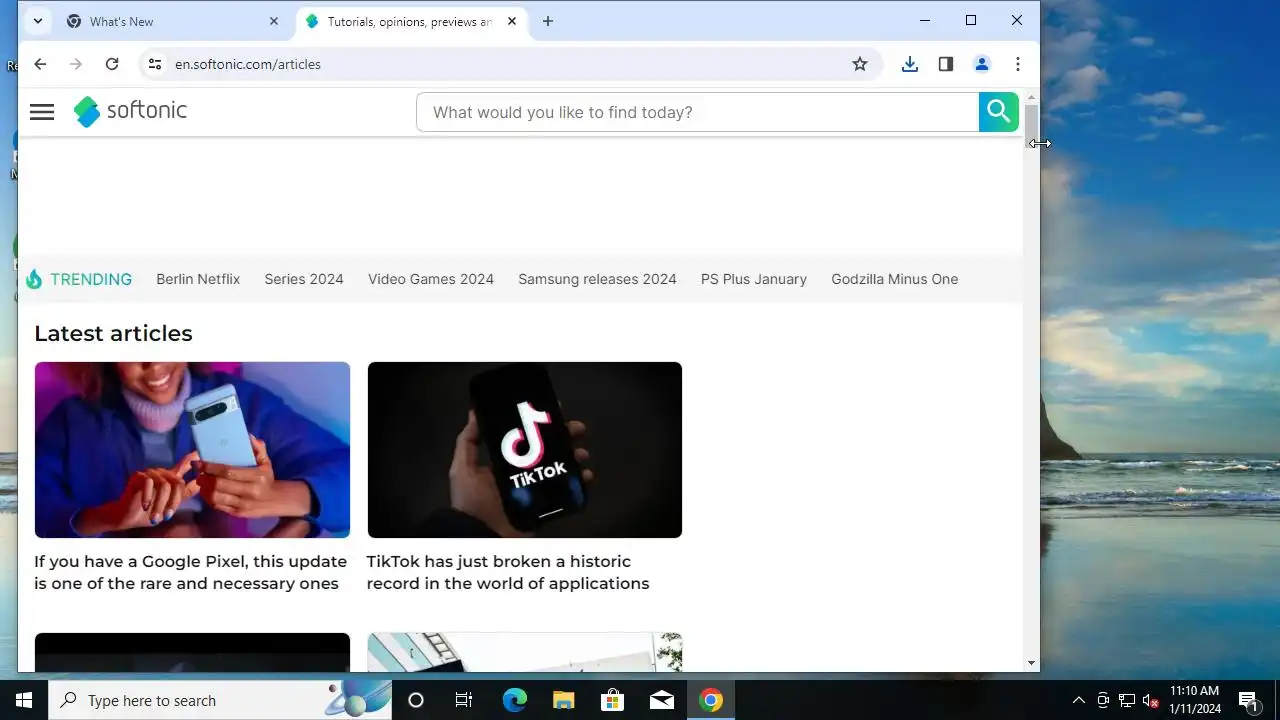Viewport: 1280px width, 720px height.
Task: Reload the current page
Action: coord(112,64)
